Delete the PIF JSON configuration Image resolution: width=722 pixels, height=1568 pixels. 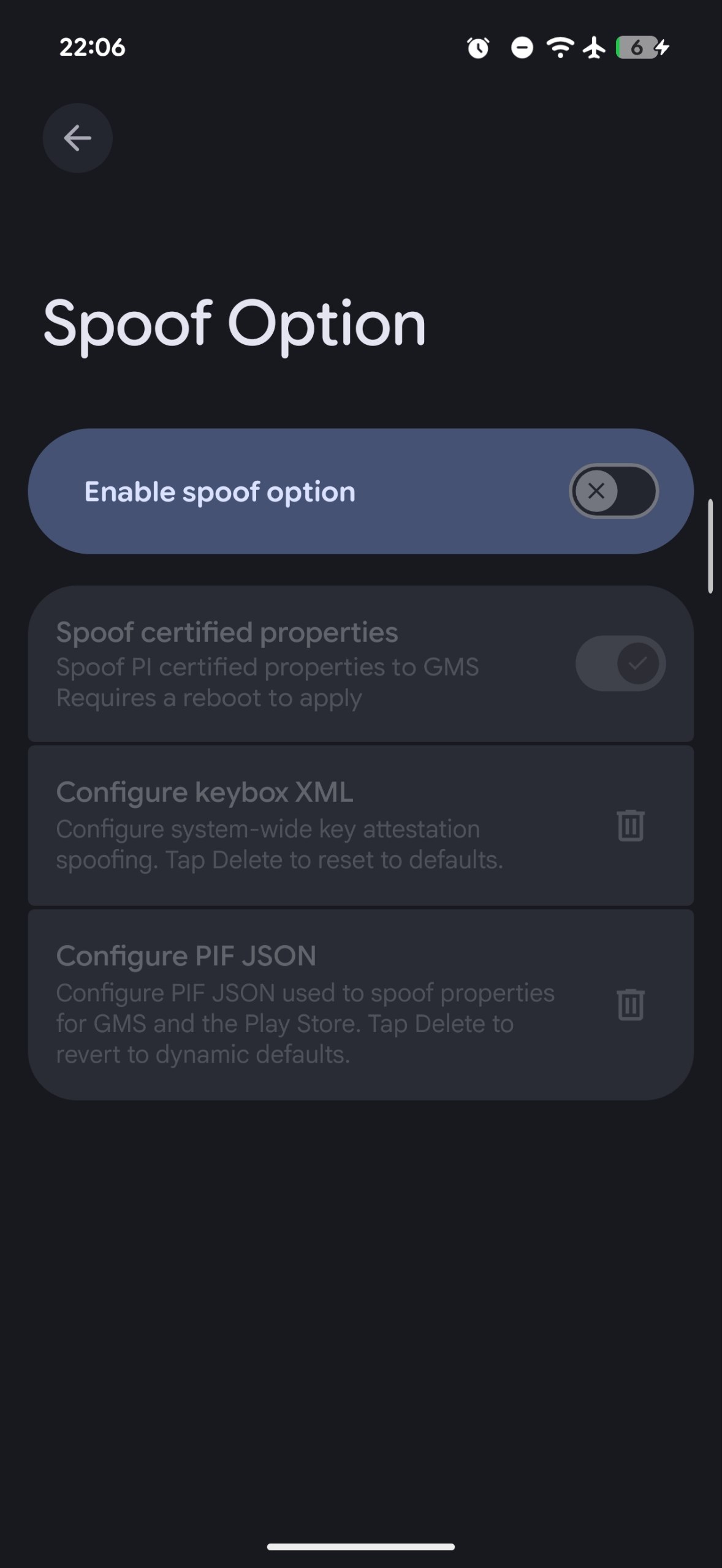(630, 1005)
